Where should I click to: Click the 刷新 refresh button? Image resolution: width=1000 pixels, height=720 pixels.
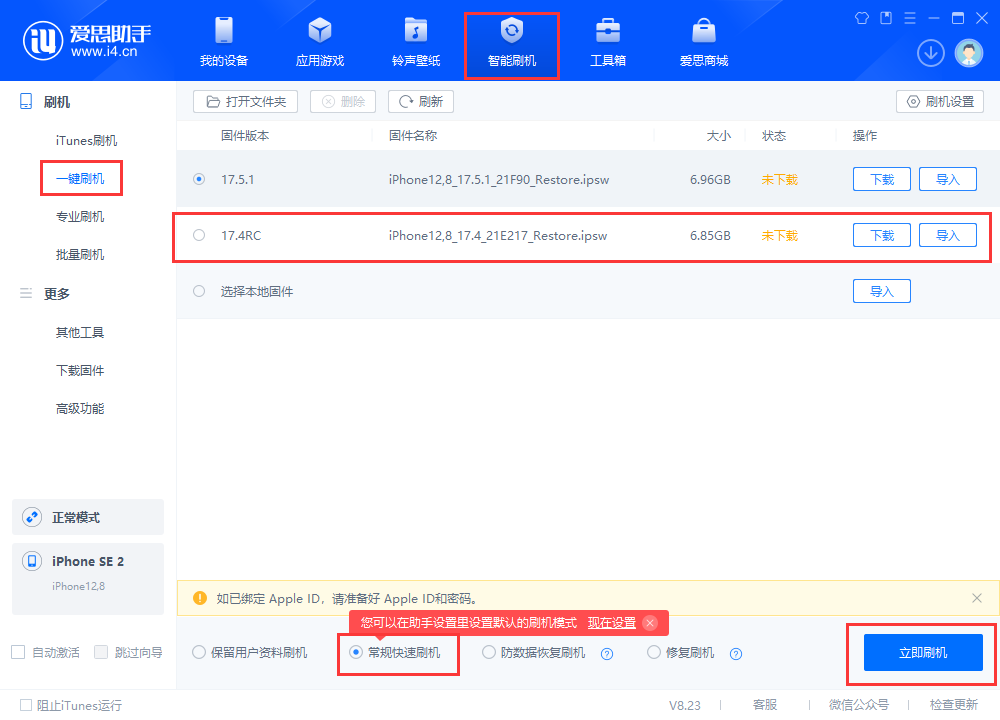point(421,101)
